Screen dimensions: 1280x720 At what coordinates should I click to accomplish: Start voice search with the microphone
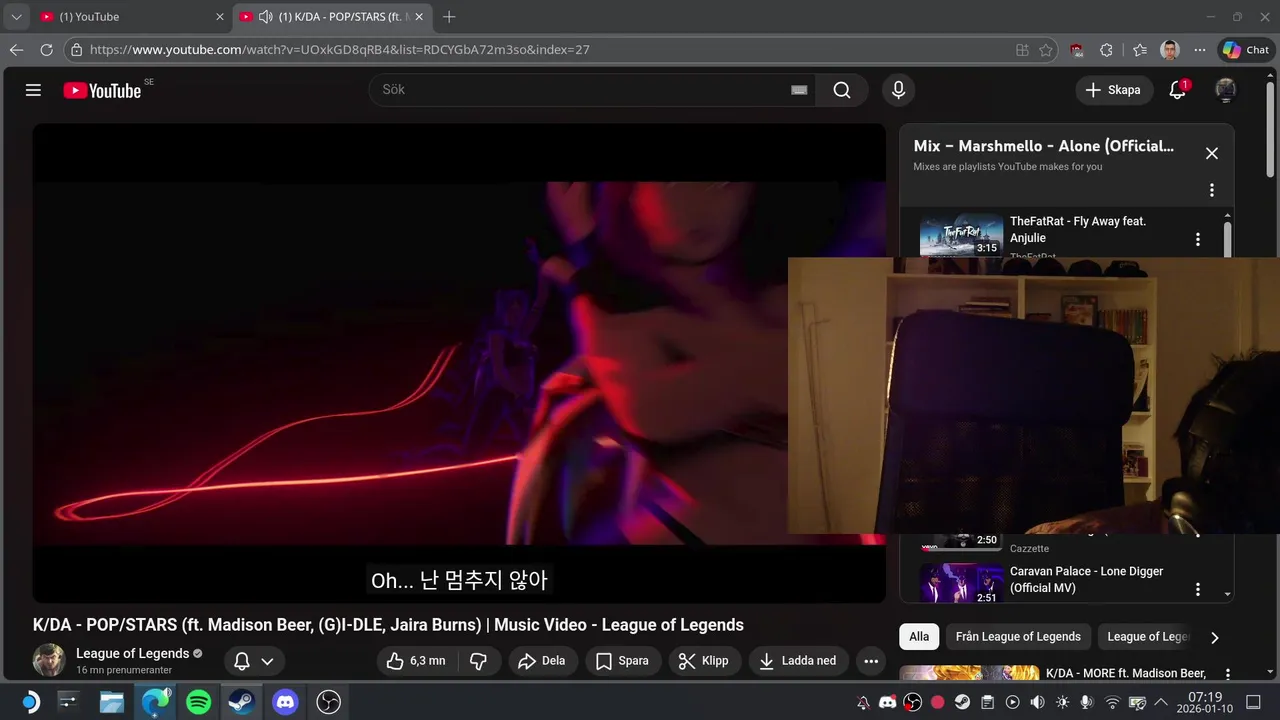tap(898, 90)
